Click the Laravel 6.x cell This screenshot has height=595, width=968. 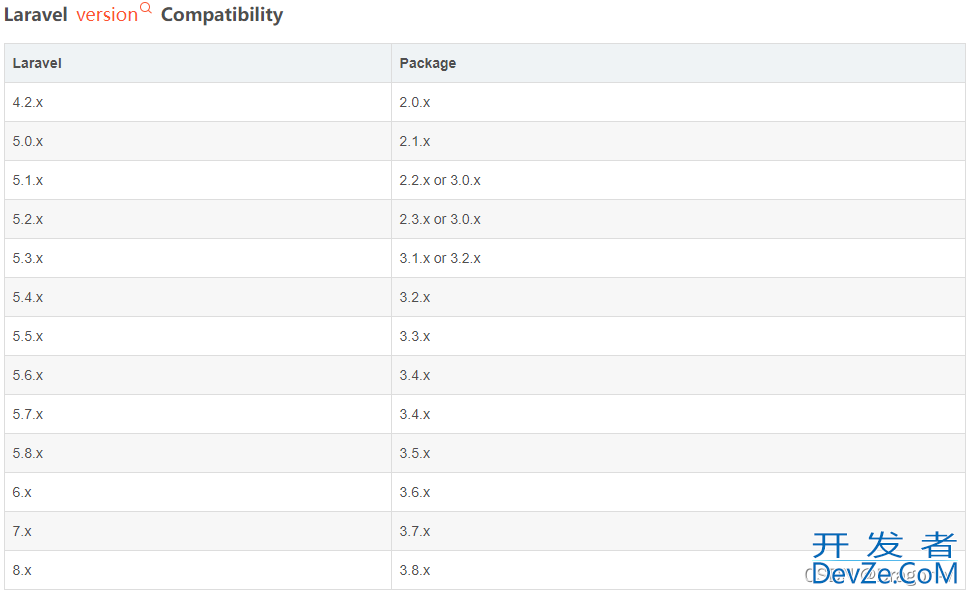coord(22,492)
